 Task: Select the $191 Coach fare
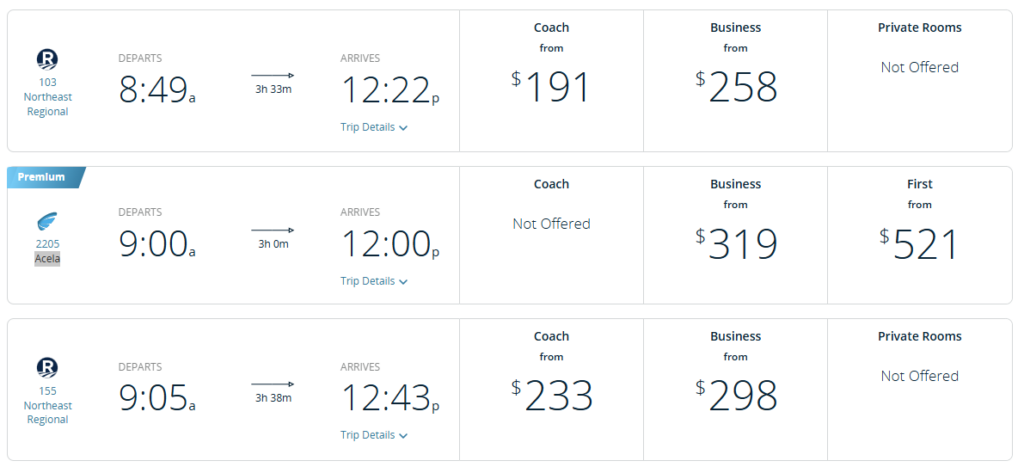(551, 87)
